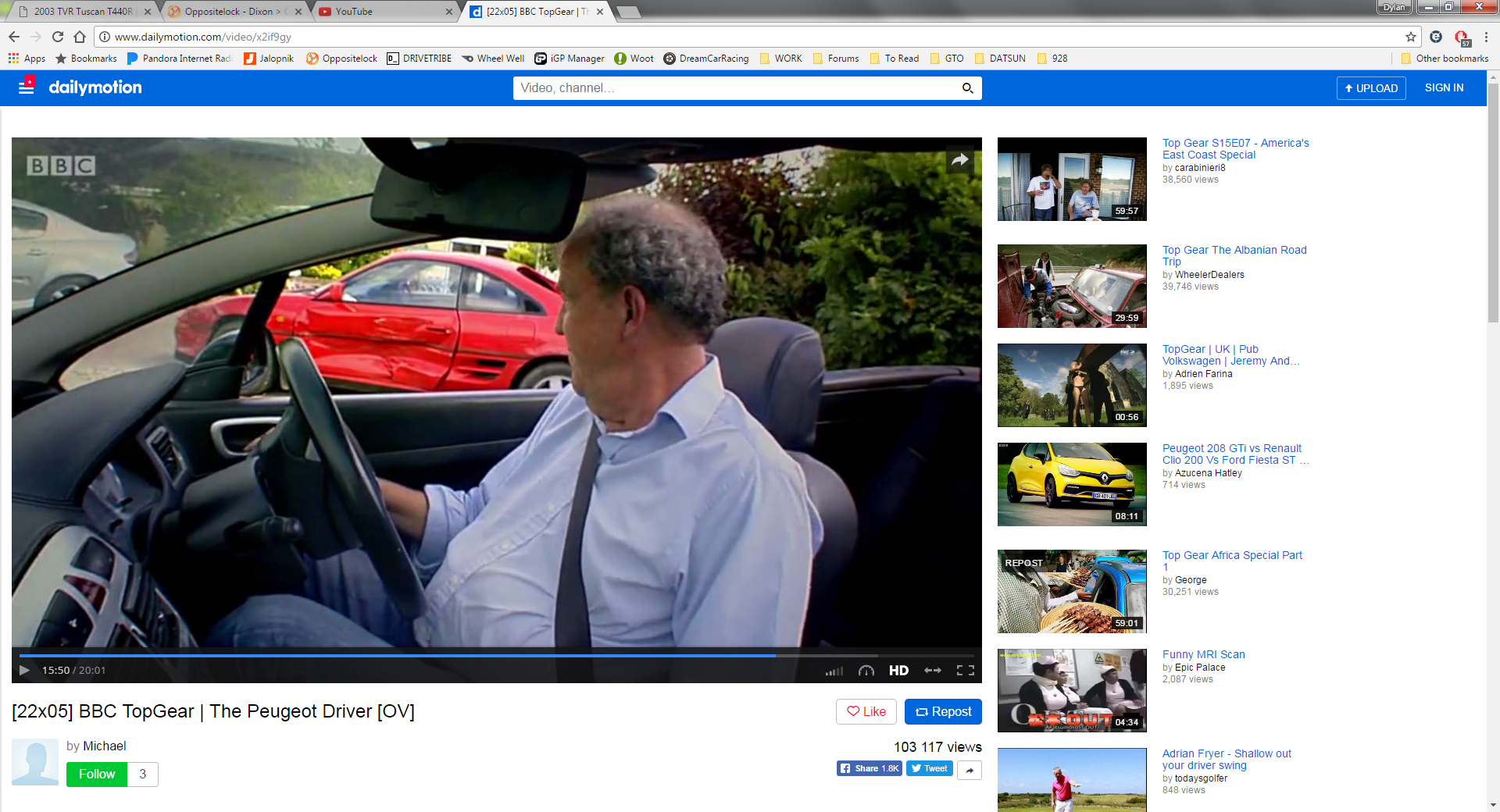This screenshot has height=812, width=1500.
Task: Open channel WheelerDealers
Action: coord(1209,275)
